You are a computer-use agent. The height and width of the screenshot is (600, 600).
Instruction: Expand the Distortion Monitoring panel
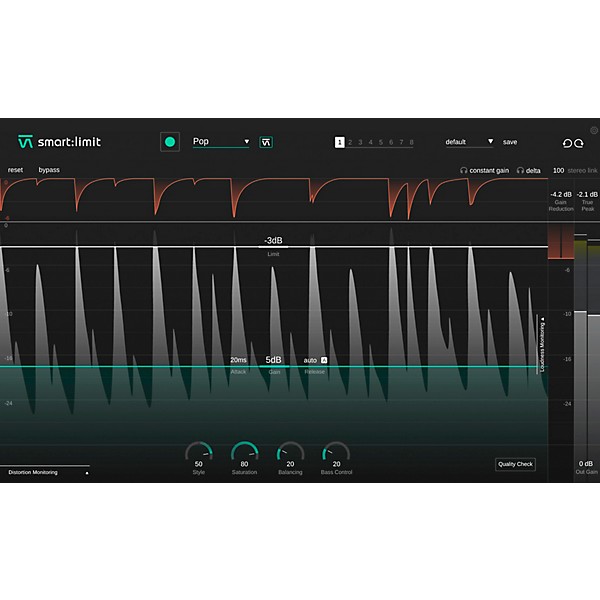coord(49,473)
